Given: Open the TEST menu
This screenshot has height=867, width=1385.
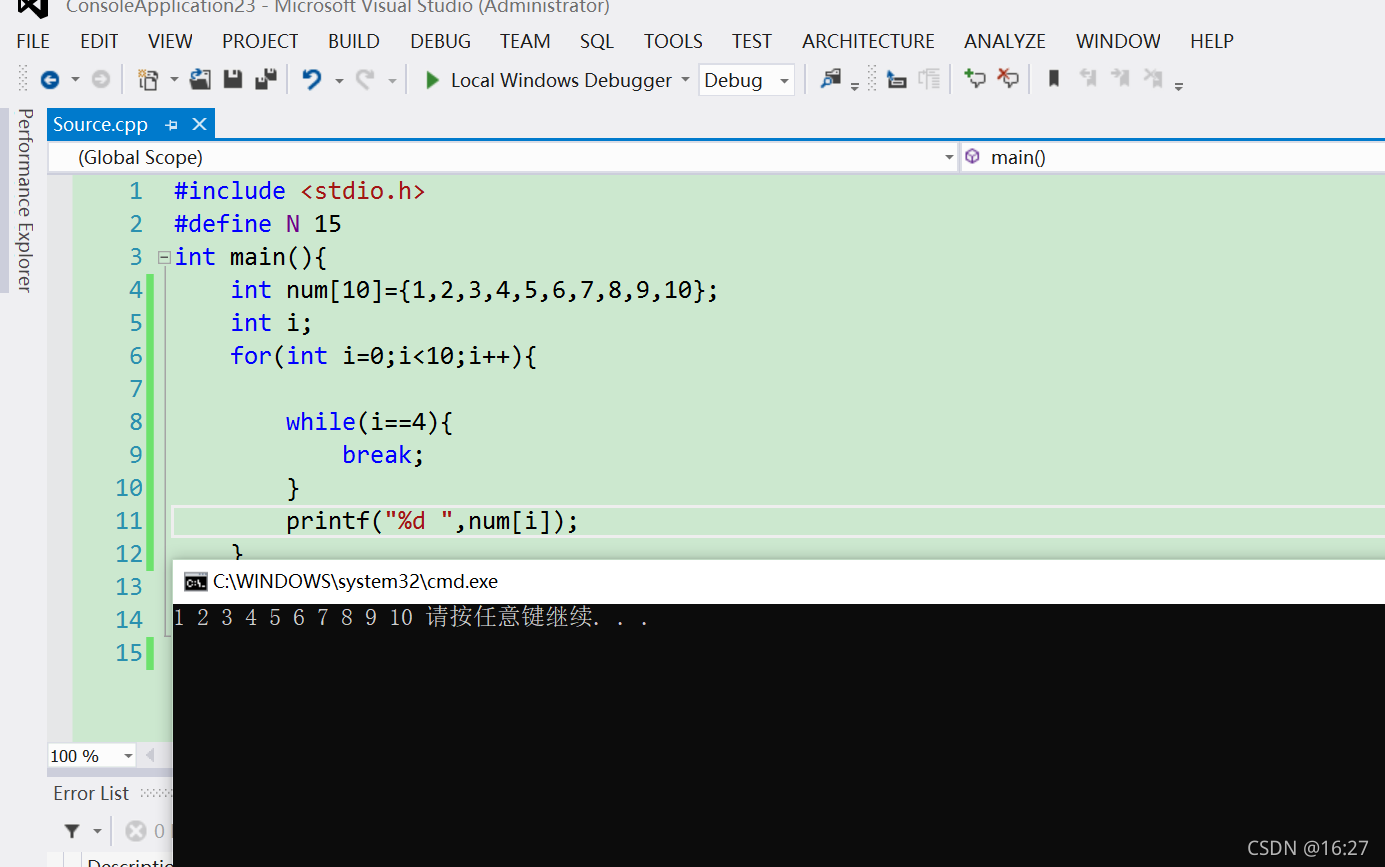Looking at the screenshot, I should pos(752,41).
